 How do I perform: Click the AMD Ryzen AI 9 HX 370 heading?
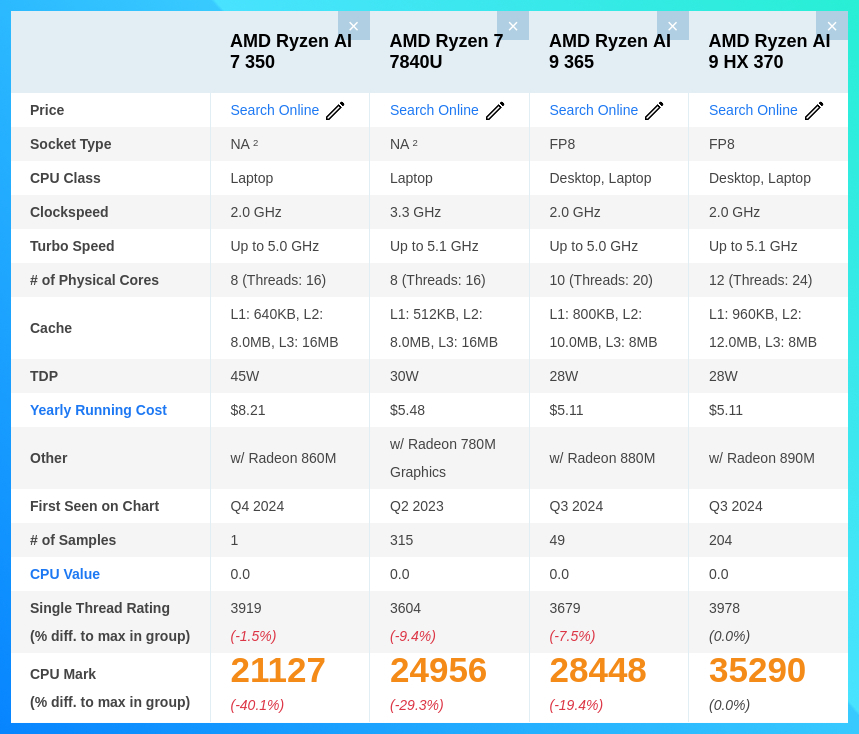pos(769,51)
